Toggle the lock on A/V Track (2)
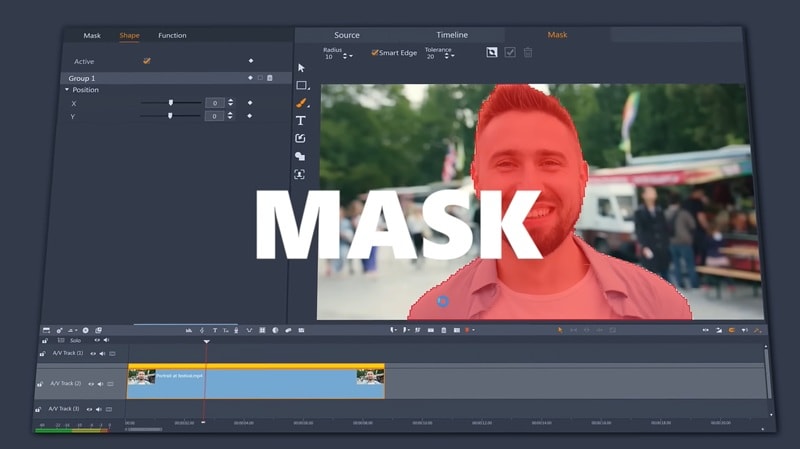 39,384
